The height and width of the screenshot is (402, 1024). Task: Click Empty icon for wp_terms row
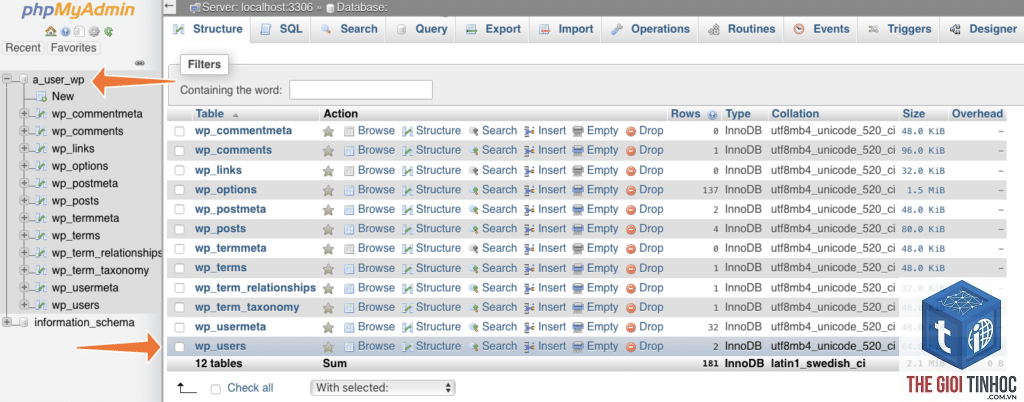click(578, 268)
